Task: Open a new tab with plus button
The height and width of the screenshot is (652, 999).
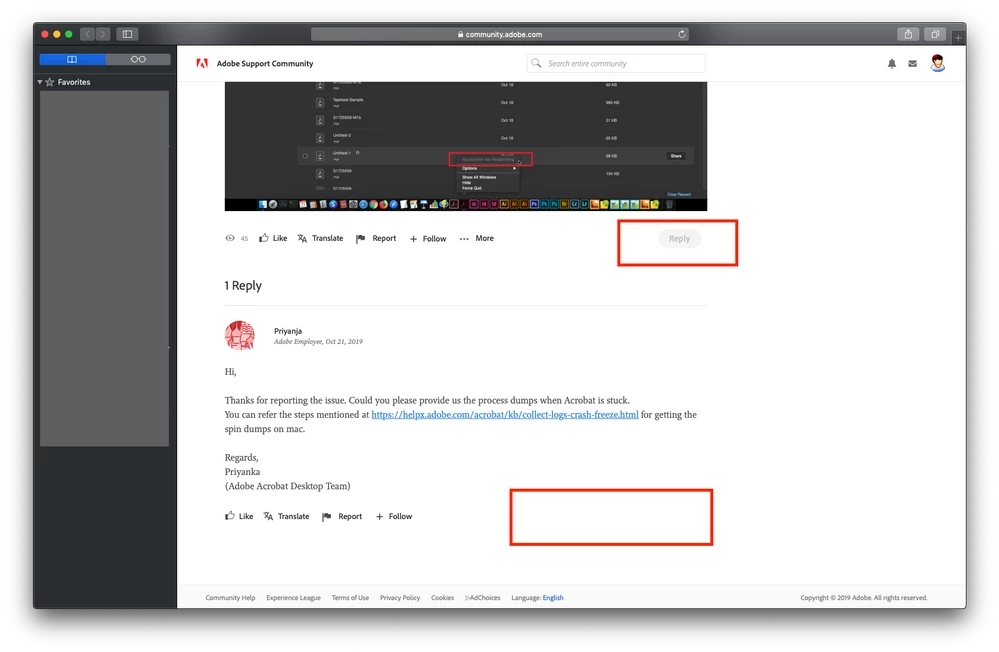Action: [958, 38]
